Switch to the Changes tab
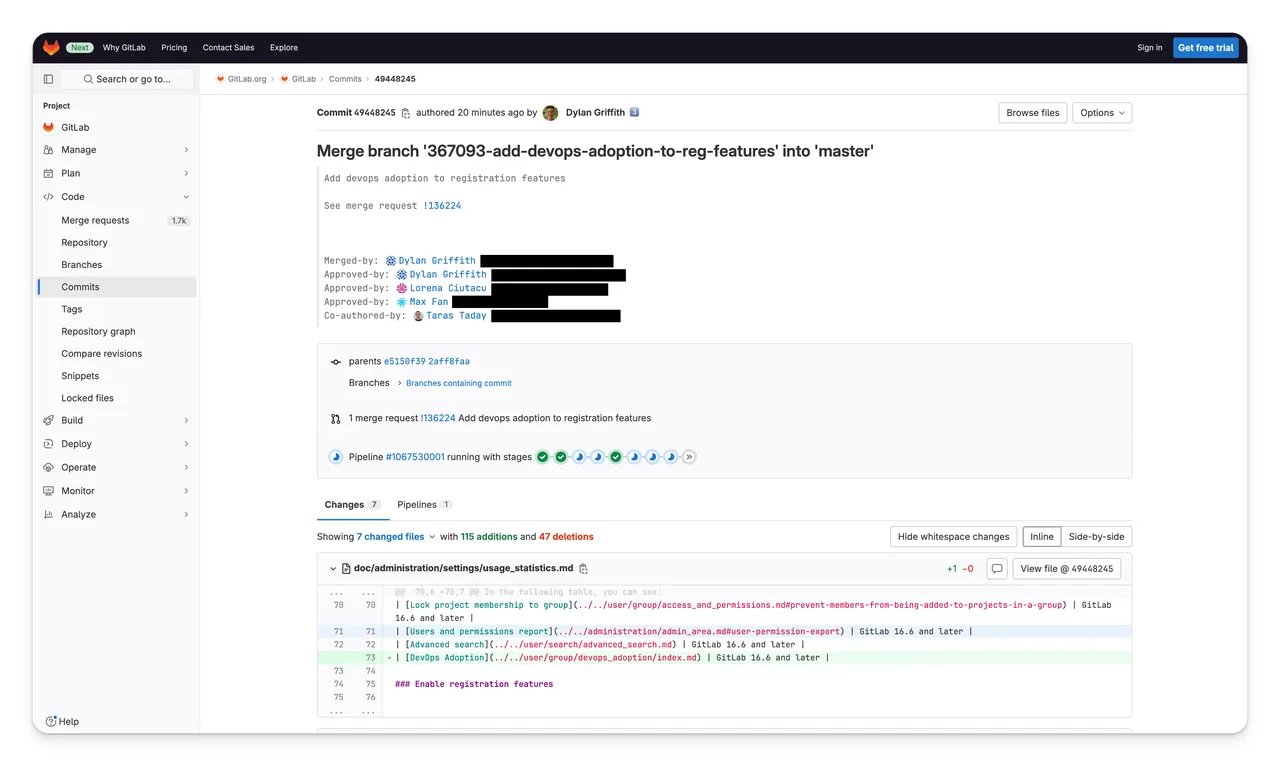Viewport: 1280px width, 766px height. point(352,505)
